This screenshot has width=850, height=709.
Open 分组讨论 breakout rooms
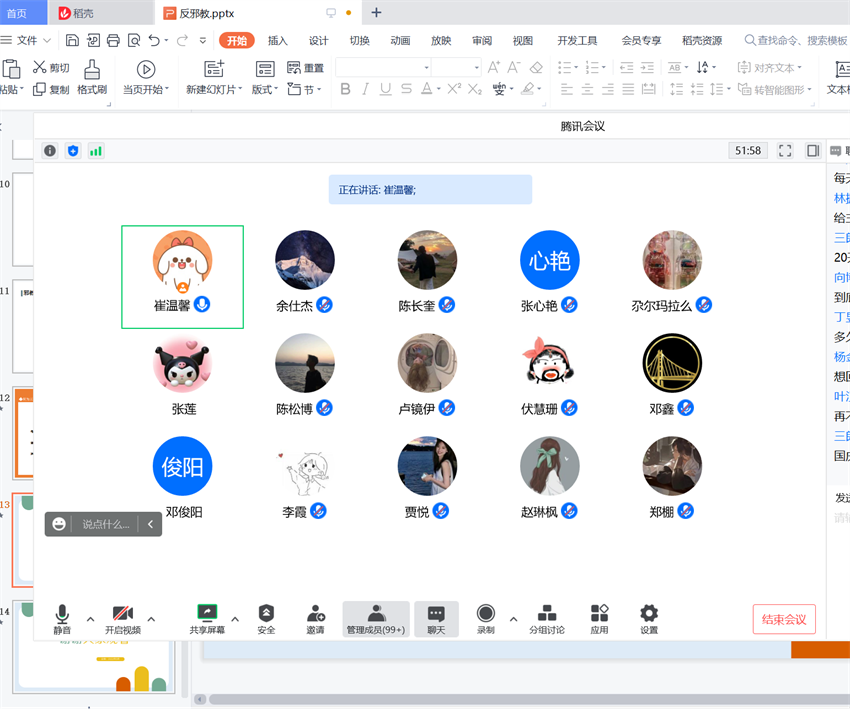pos(547,619)
